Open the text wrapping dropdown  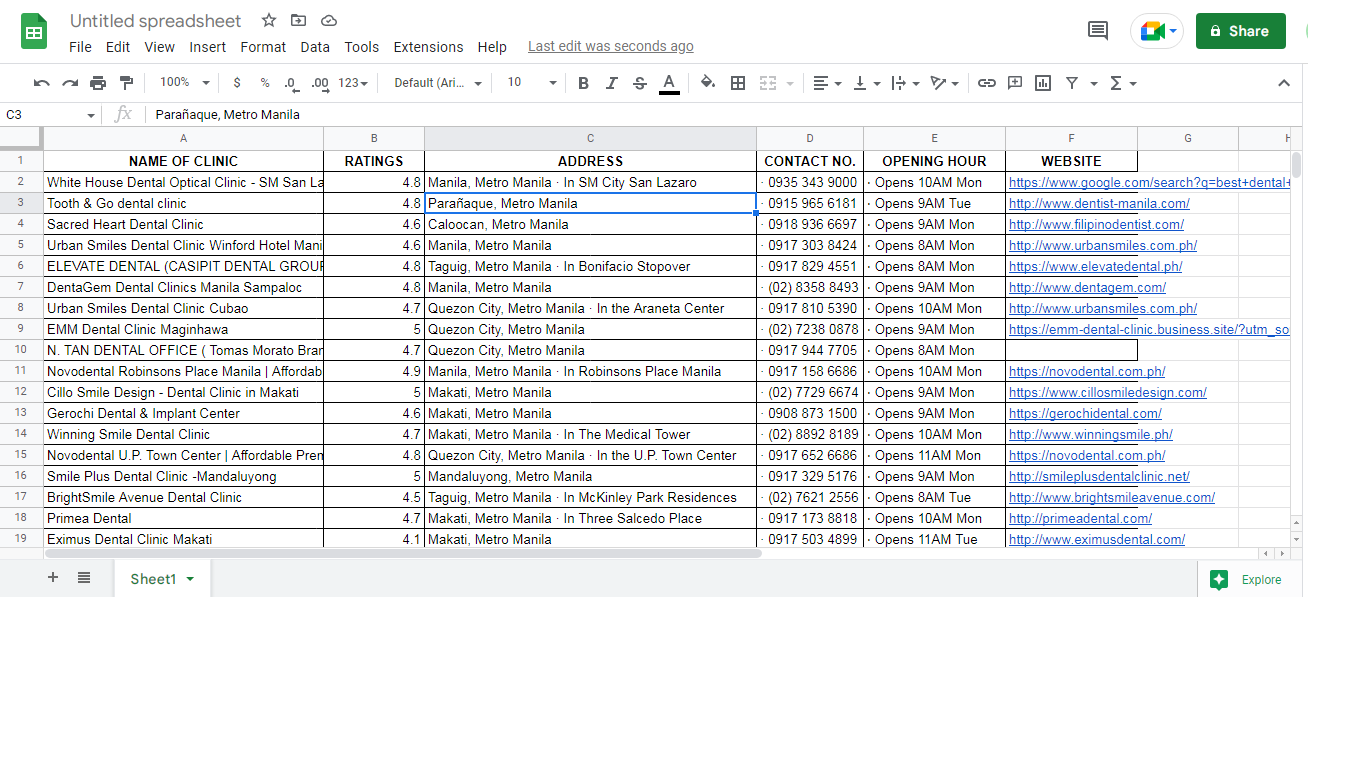905,83
